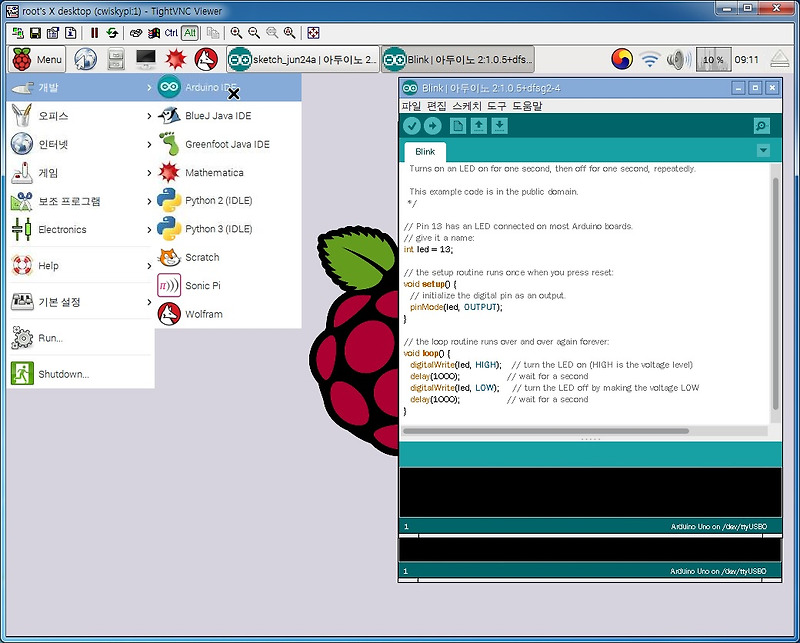This screenshot has height=643, width=800.
Task: Expand the 게임 menu category
Action: (80, 173)
